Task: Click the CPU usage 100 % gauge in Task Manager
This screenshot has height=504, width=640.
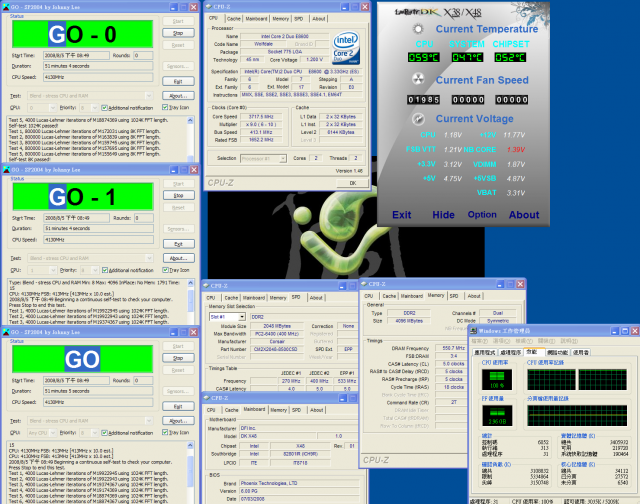Action: pyautogui.click(x=497, y=380)
